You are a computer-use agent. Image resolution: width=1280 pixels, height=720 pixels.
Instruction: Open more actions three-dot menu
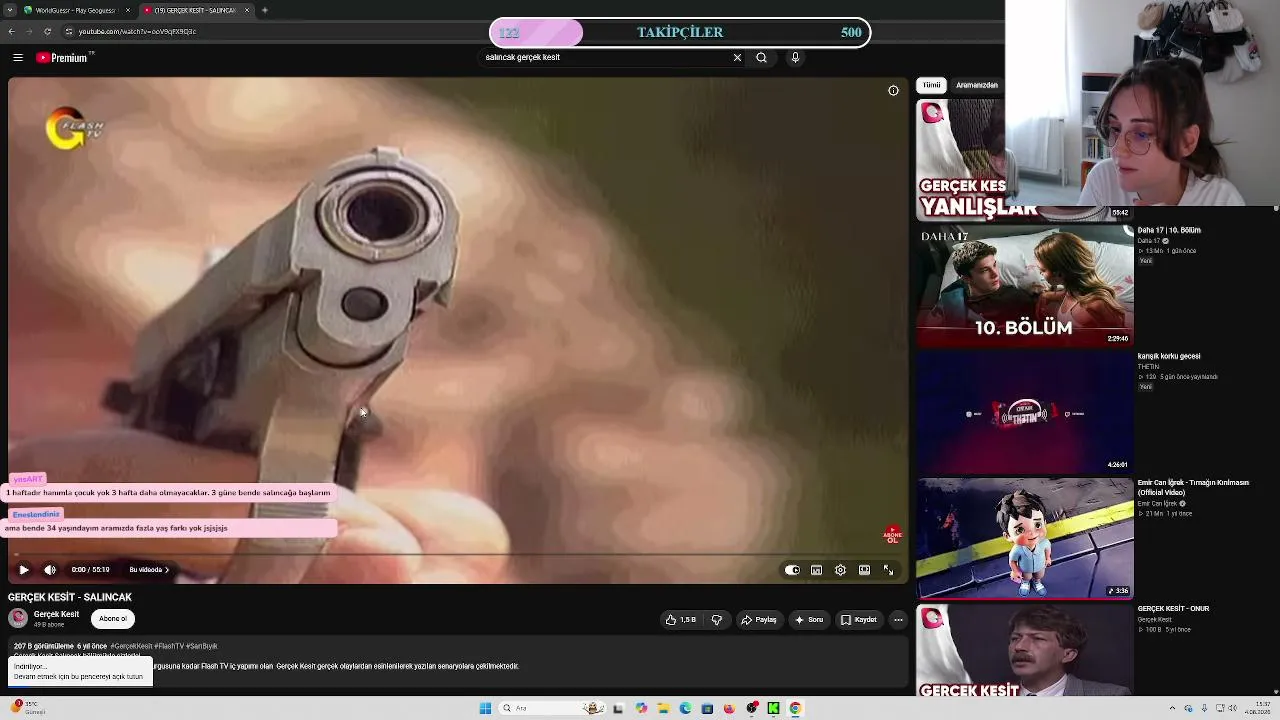(898, 620)
